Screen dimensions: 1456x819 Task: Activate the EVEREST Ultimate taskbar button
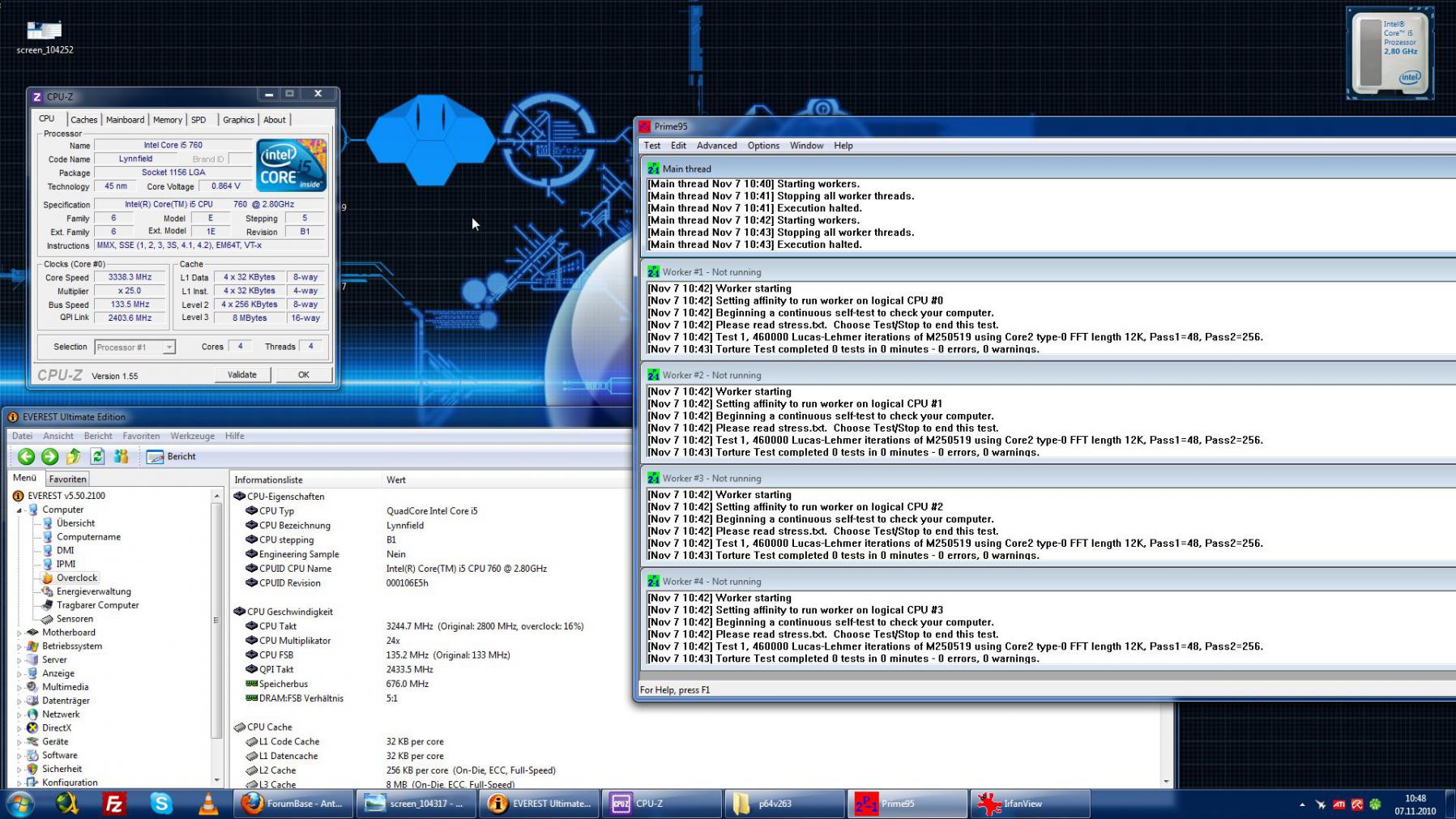click(540, 804)
